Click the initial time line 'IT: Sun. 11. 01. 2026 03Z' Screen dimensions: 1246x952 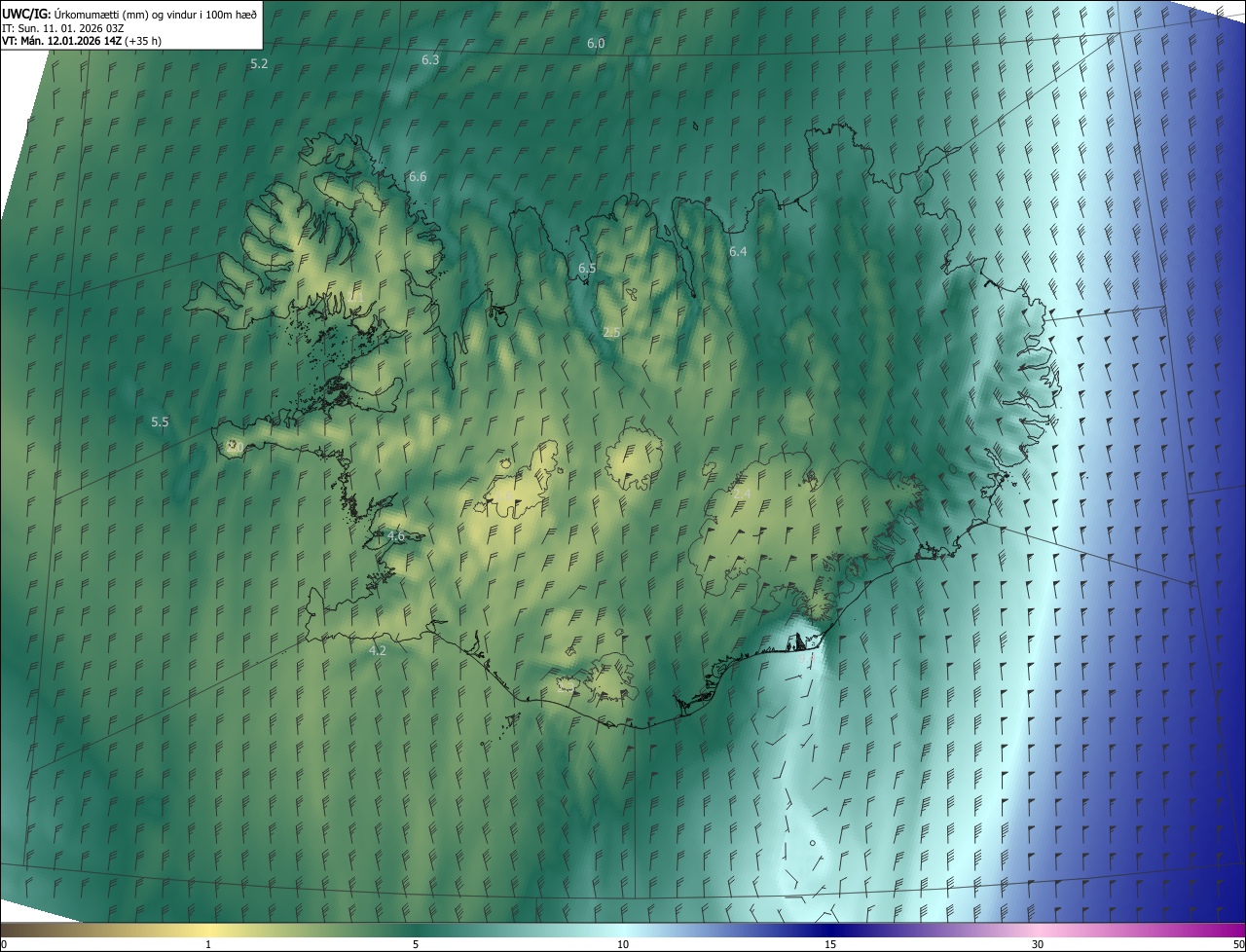tap(62, 27)
